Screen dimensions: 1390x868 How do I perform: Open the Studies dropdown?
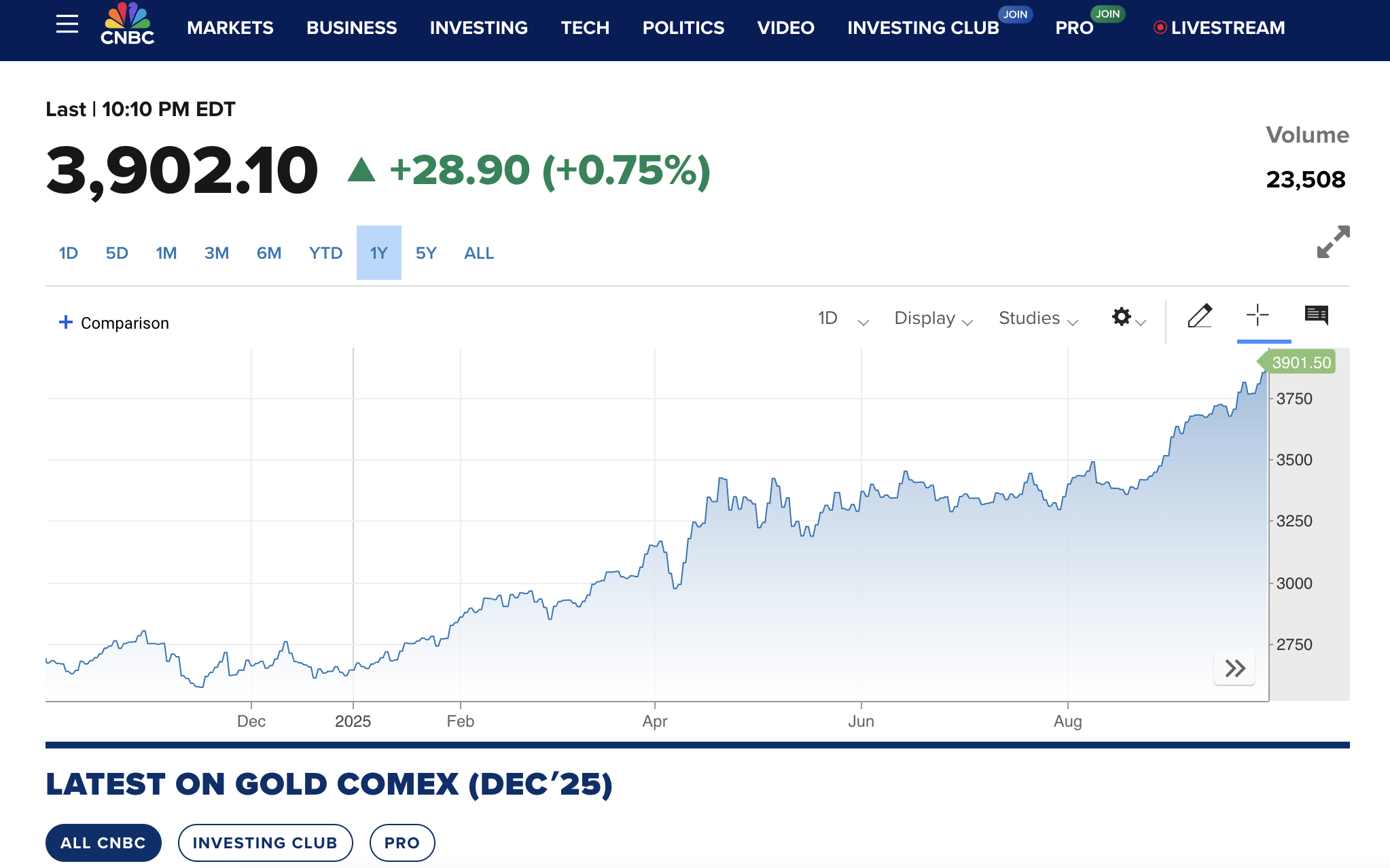tap(1037, 319)
